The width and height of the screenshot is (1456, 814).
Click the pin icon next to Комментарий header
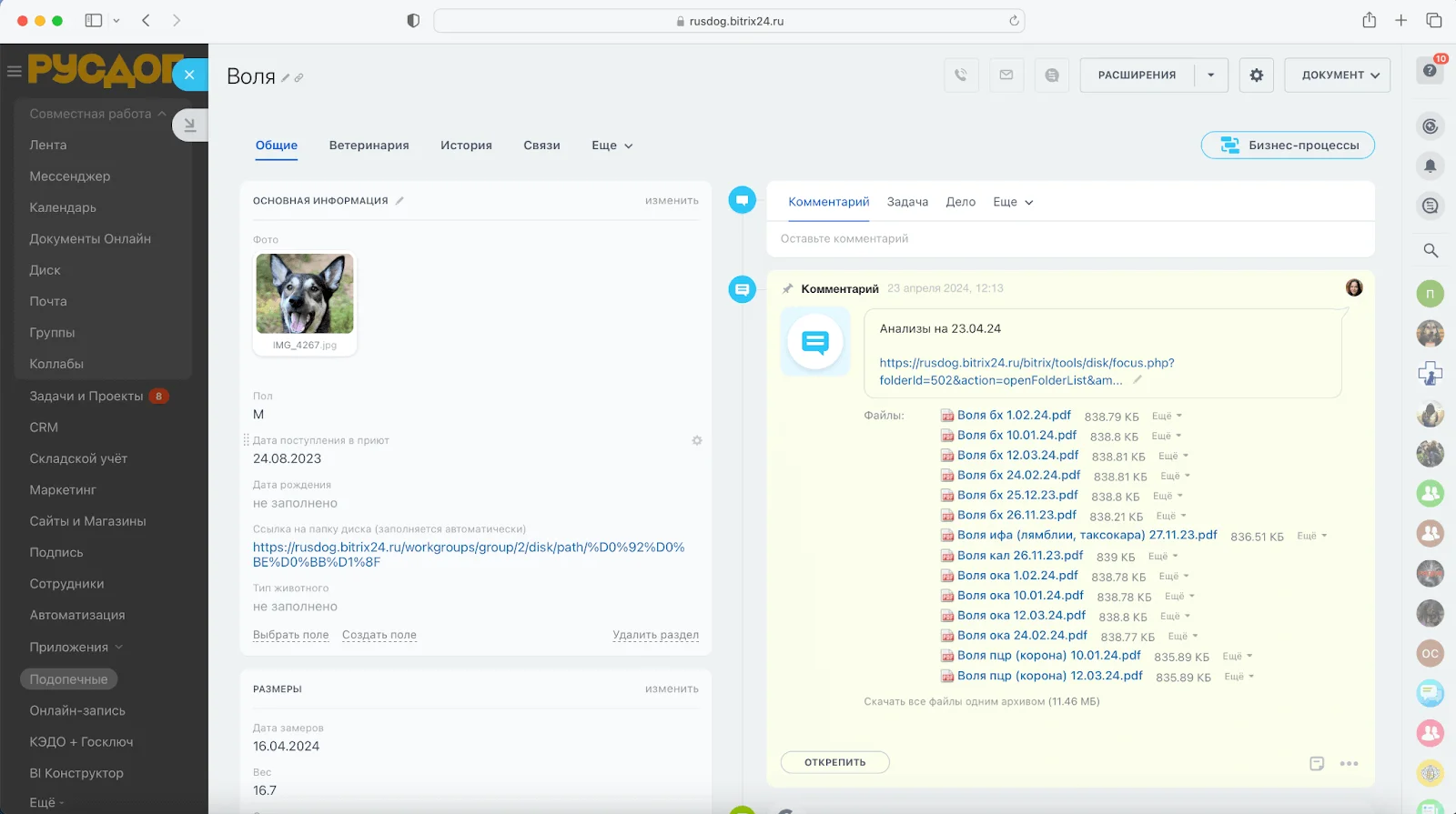click(787, 289)
